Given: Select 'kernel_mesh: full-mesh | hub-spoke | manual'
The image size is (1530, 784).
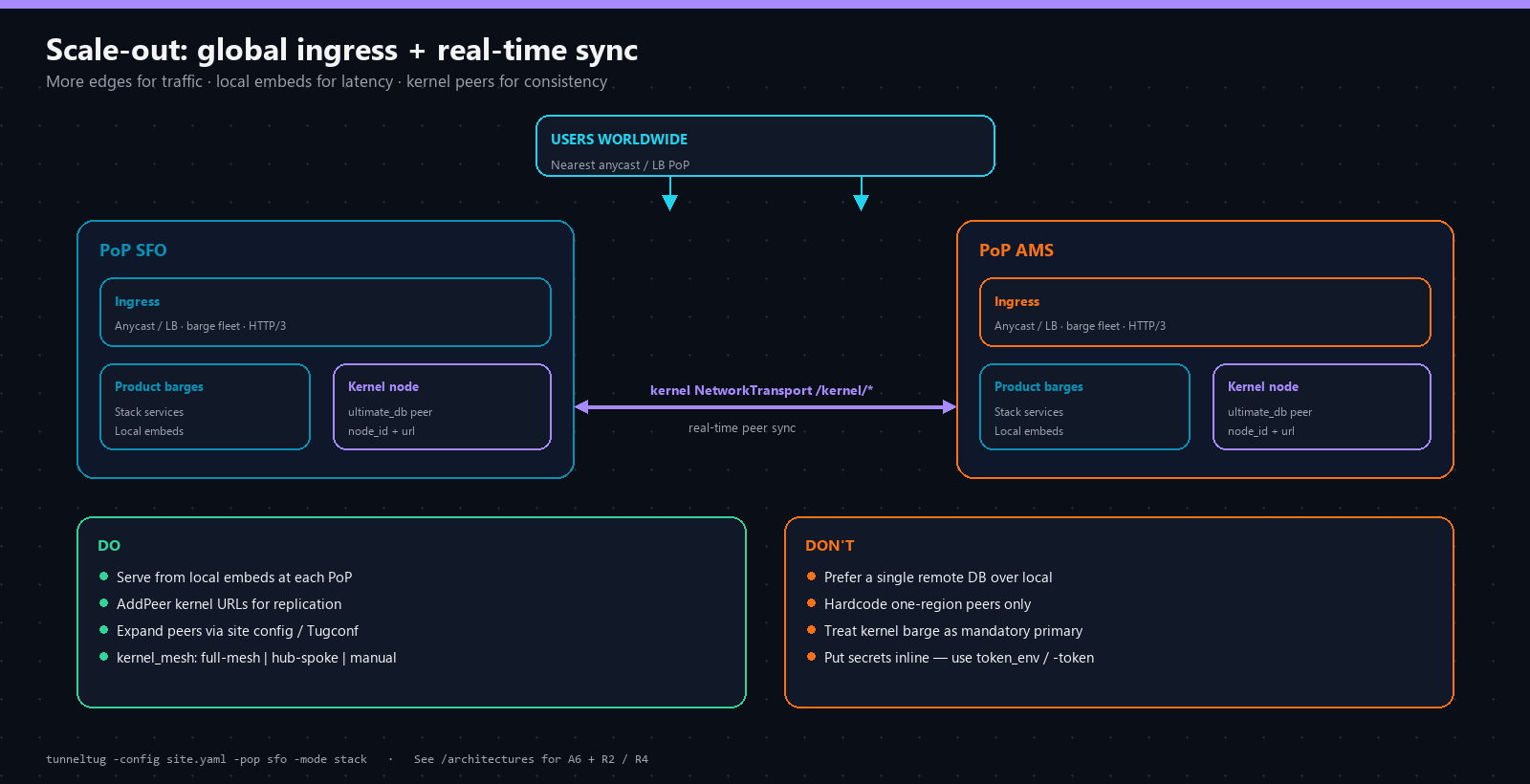Looking at the screenshot, I should point(256,658).
